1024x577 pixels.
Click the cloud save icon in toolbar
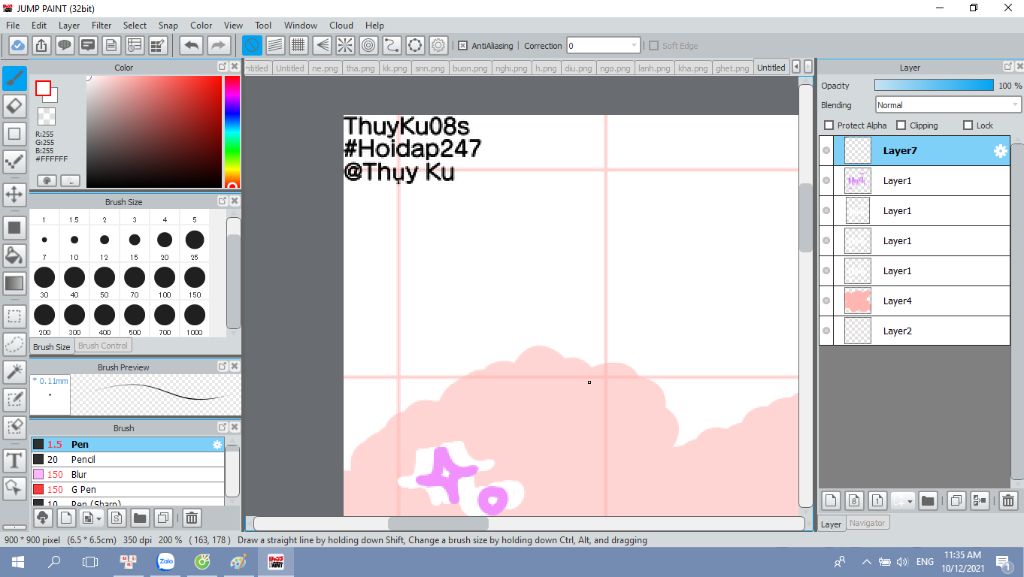click(18, 46)
